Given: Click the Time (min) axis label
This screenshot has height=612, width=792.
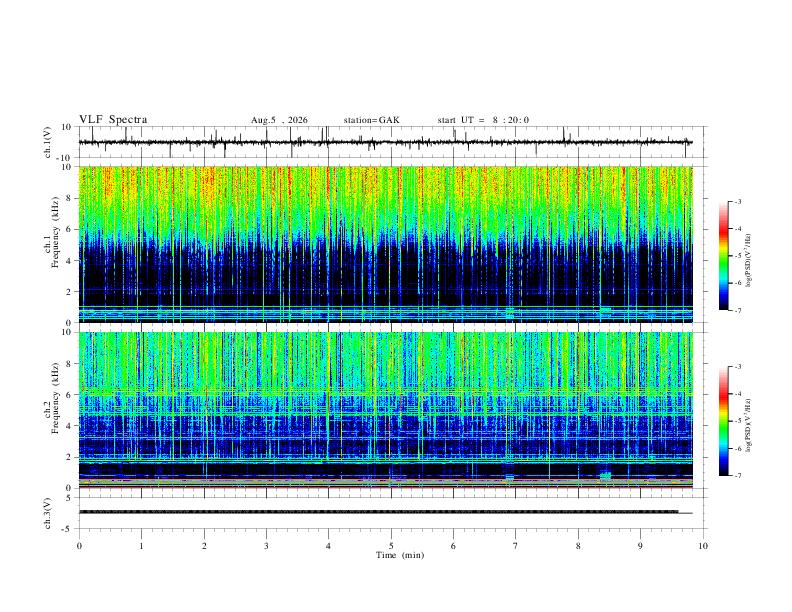Looking at the screenshot, I should [x=400, y=555].
